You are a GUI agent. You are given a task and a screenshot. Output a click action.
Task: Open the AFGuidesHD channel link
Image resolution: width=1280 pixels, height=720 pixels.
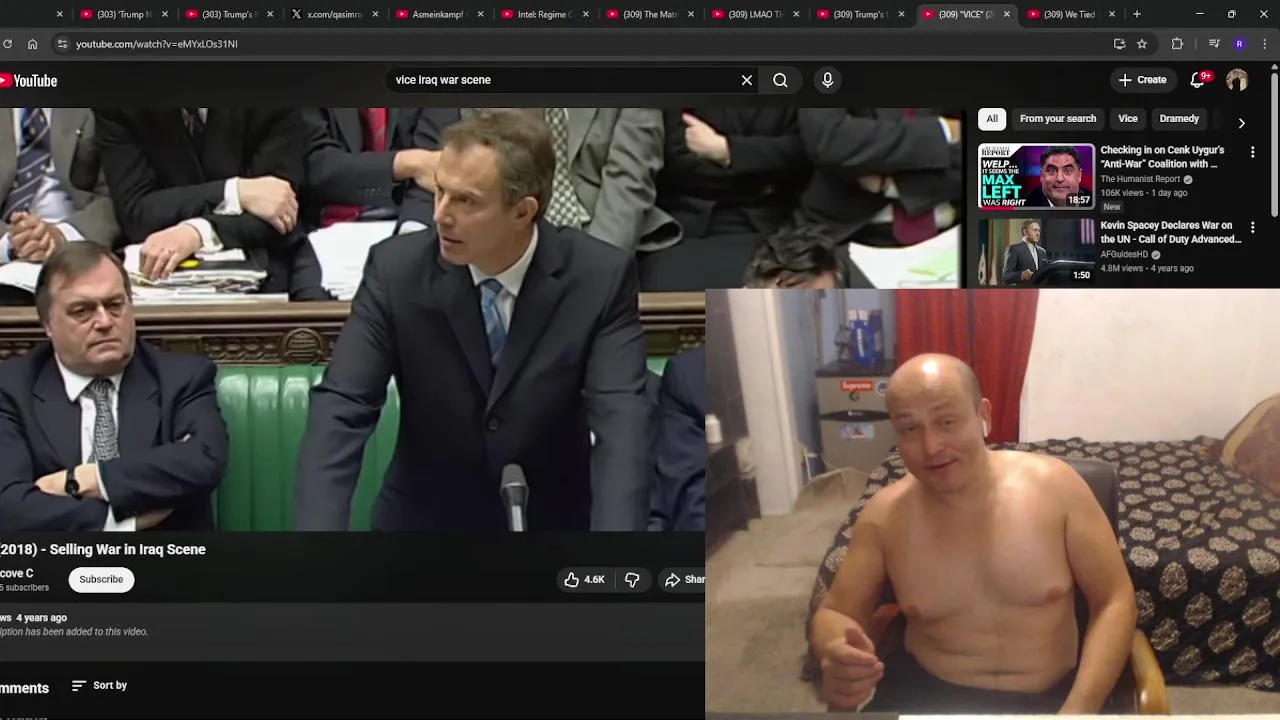pos(1124,254)
